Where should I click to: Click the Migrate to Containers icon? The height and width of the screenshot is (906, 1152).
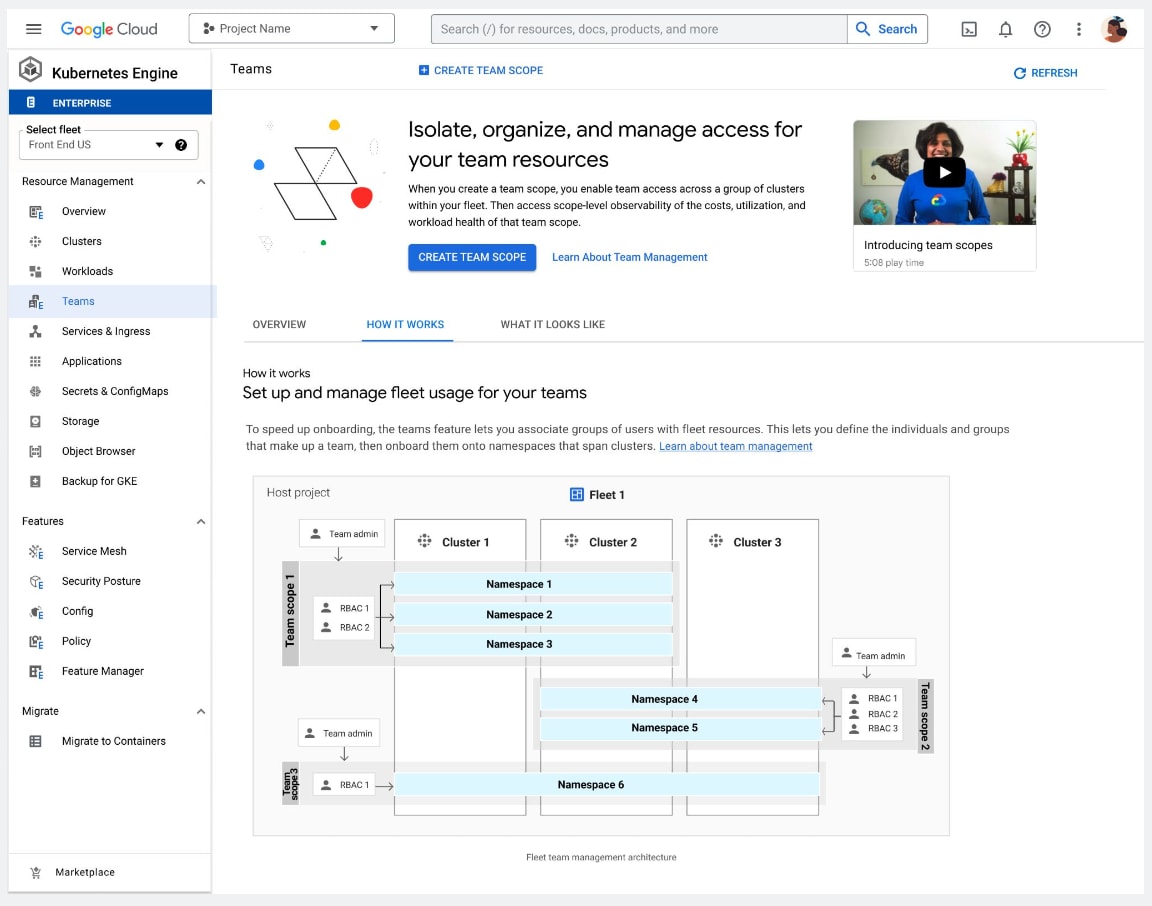click(x=35, y=741)
